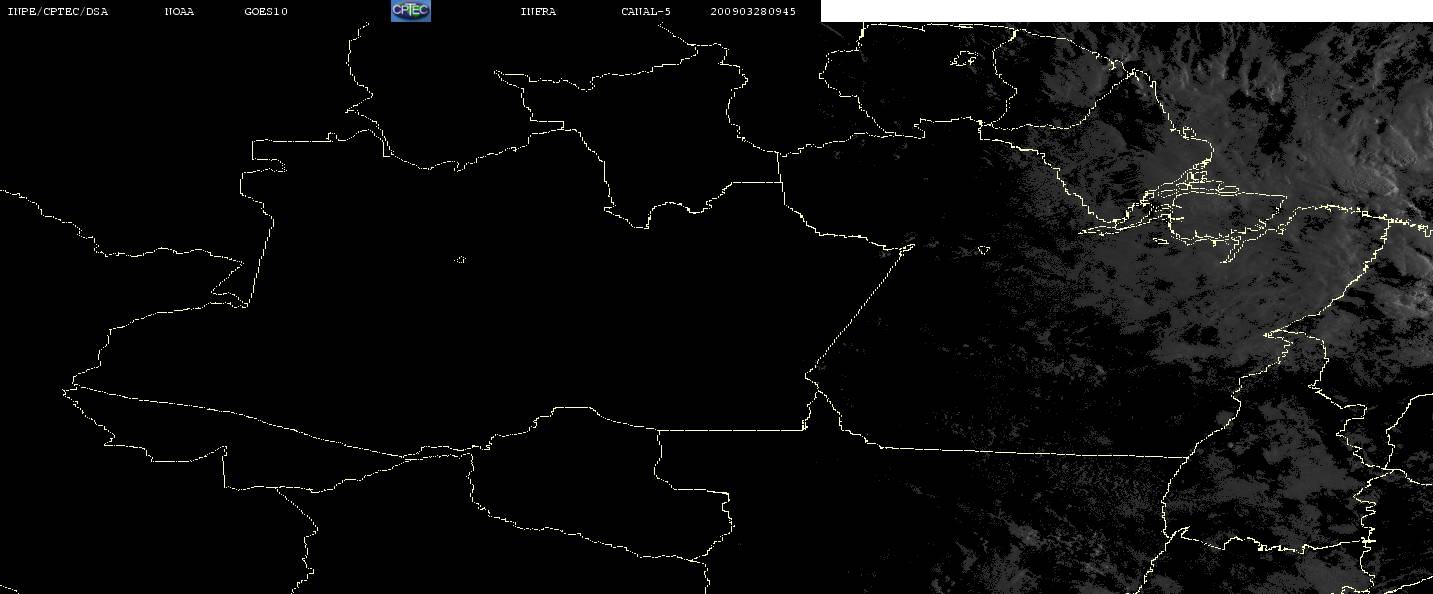Viewport: 1433px width, 594px height.
Task: Select the INPE/CPTEC/DSA header label
Action: coord(58,12)
